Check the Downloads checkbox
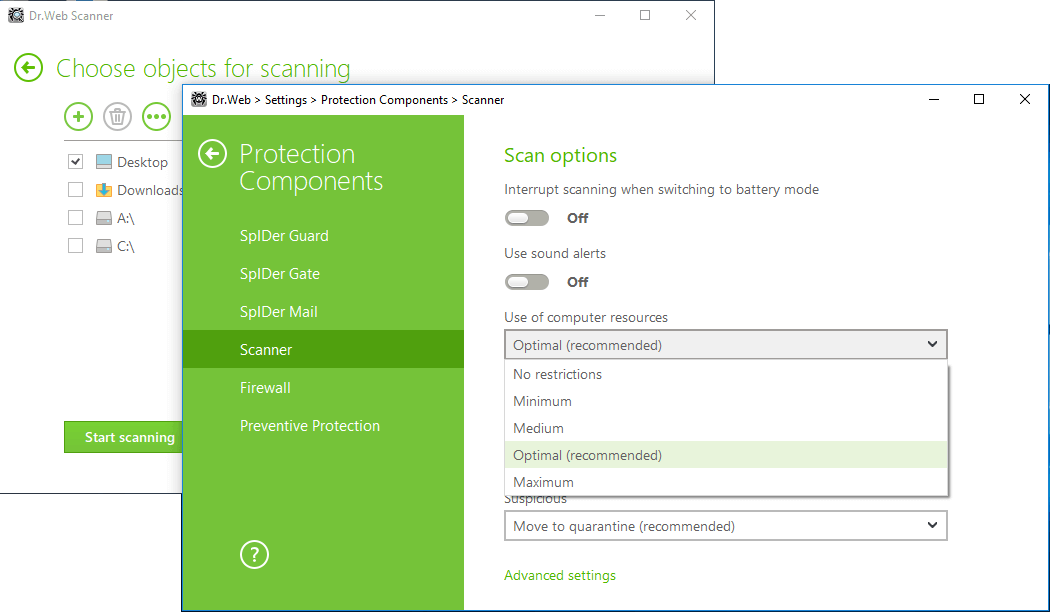1050x612 pixels. [x=76, y=189]
